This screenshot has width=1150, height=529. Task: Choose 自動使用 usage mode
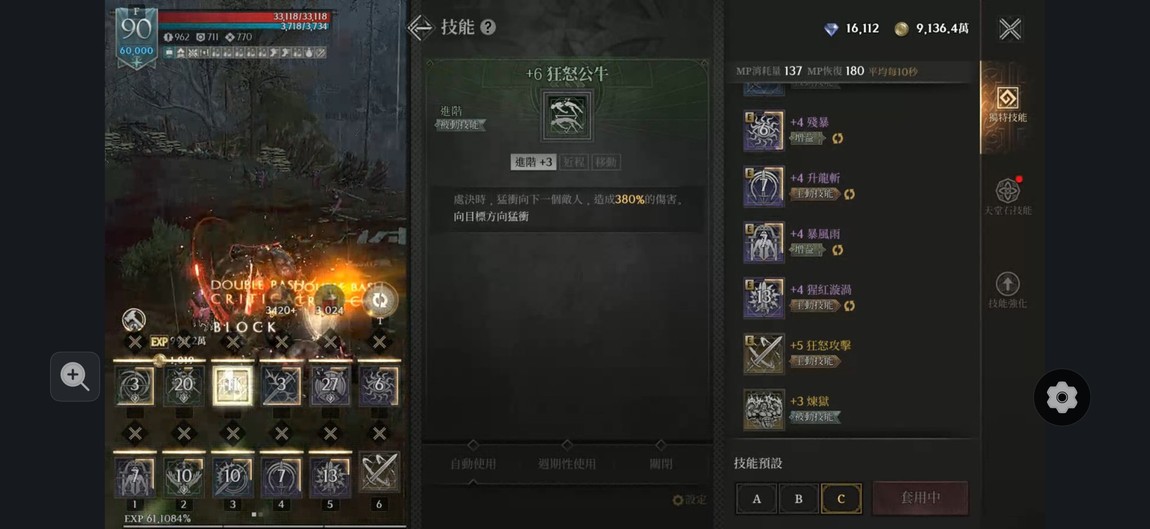[473, 464]
